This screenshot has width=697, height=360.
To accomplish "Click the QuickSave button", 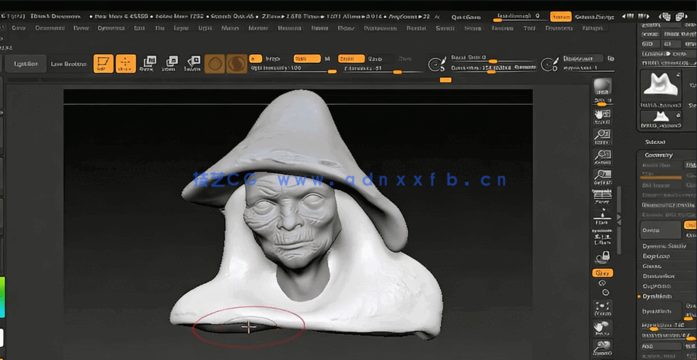I will [466, 17].
